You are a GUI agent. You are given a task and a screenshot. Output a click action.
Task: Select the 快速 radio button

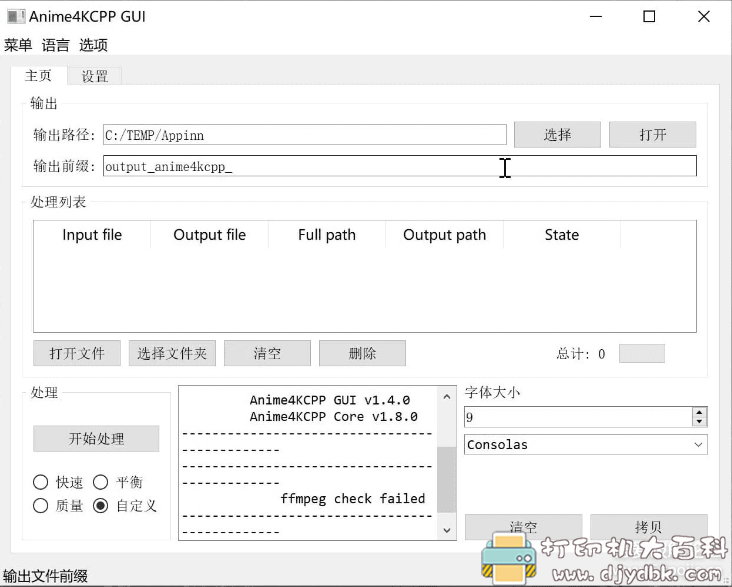pyautogui.click(x=58, y=482)
